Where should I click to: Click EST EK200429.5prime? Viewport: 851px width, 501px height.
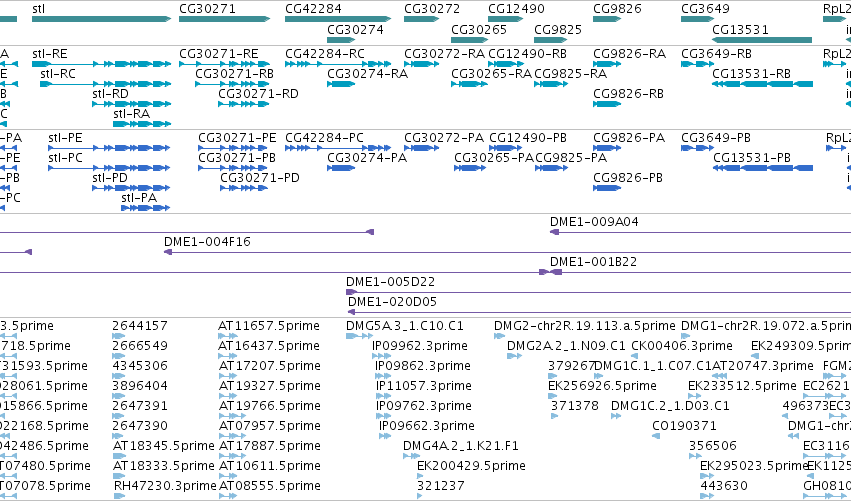(471, 466)
